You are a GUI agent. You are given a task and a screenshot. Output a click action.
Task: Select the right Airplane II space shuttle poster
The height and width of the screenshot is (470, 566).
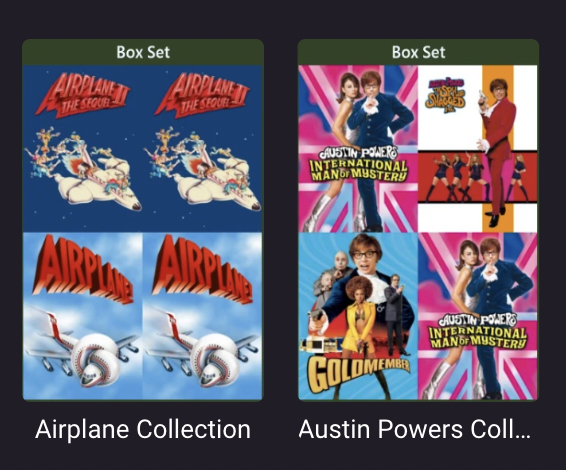click(x=203, y=149)
